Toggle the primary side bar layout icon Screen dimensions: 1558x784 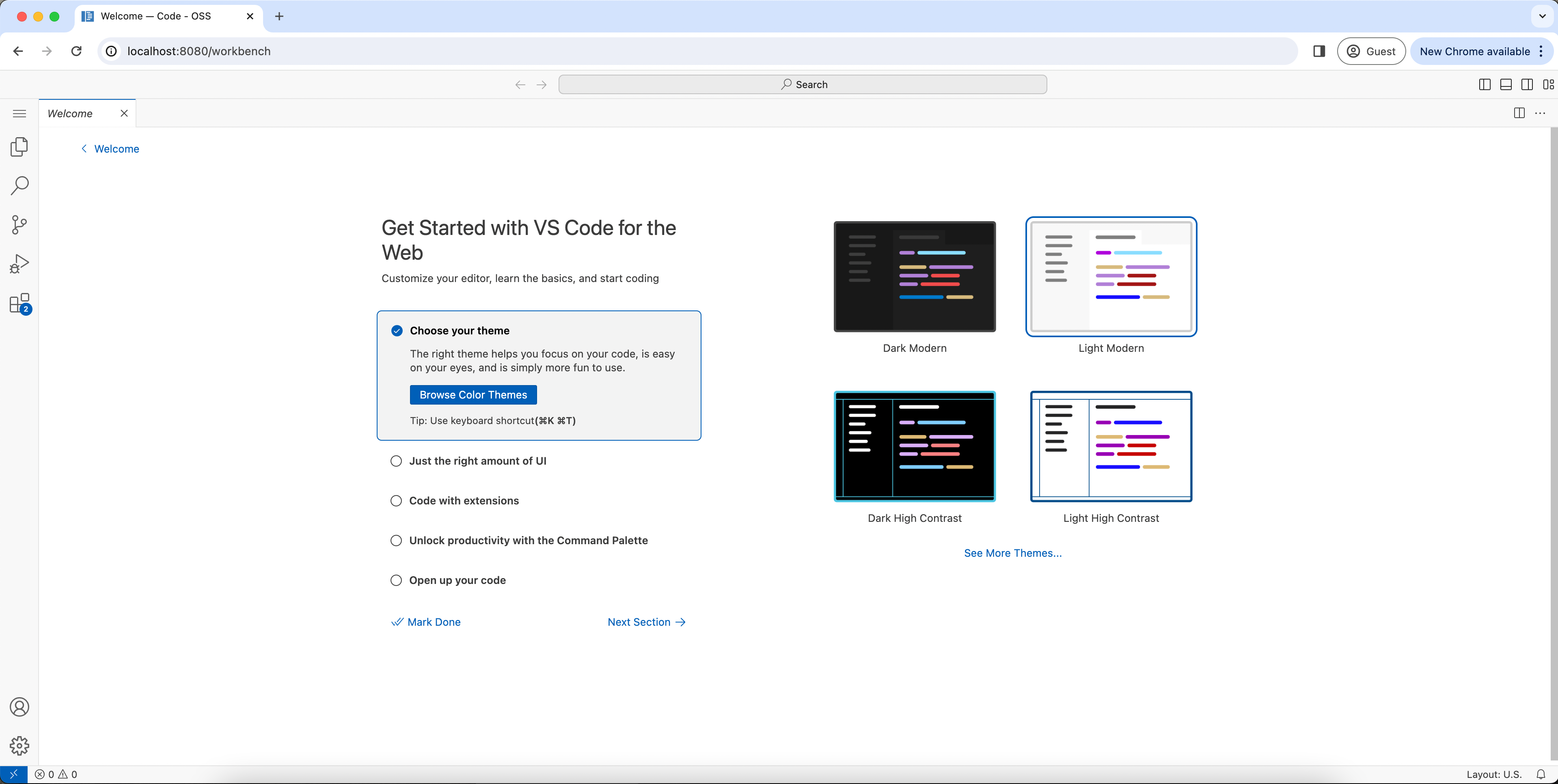(1485, 85)
